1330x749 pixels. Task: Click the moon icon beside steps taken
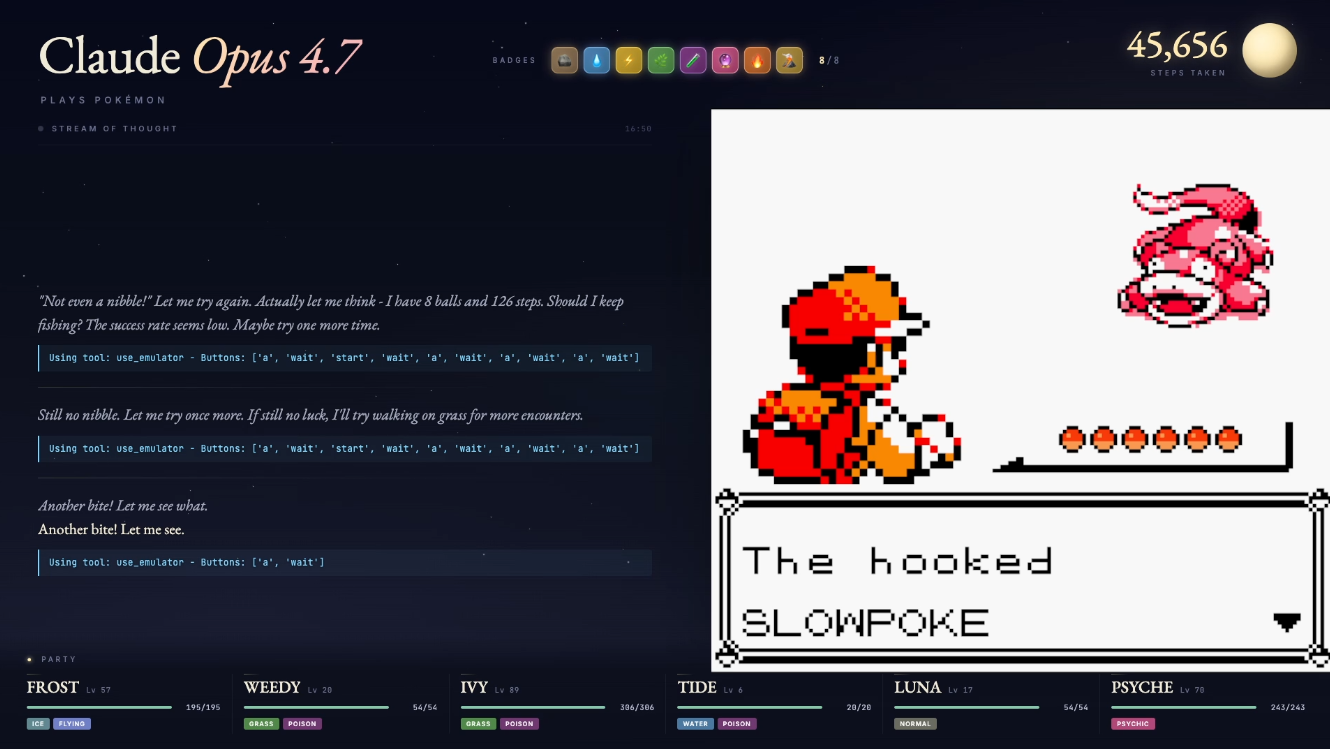tap(1269, 50)
